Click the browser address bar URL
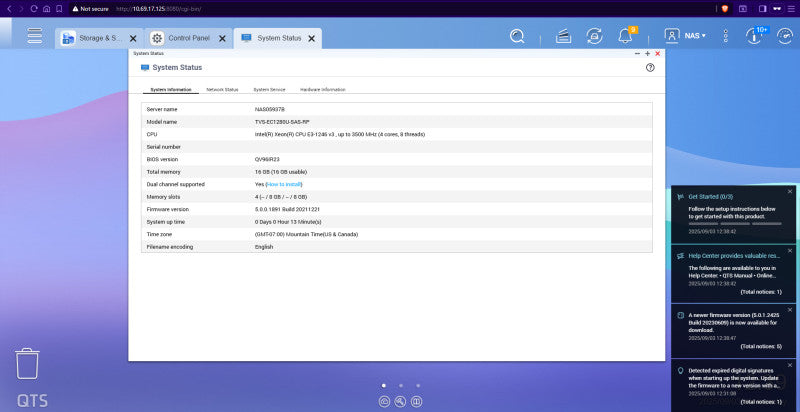 pyautogui.click(x=160, y=9)
